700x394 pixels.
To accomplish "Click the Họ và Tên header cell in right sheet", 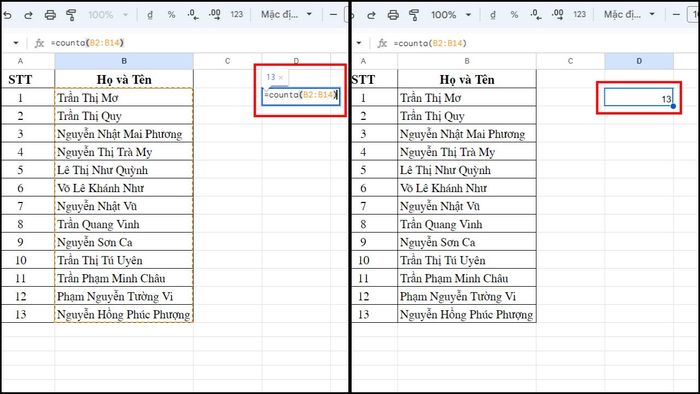I will pyautogui.click(x=467, y=79).
